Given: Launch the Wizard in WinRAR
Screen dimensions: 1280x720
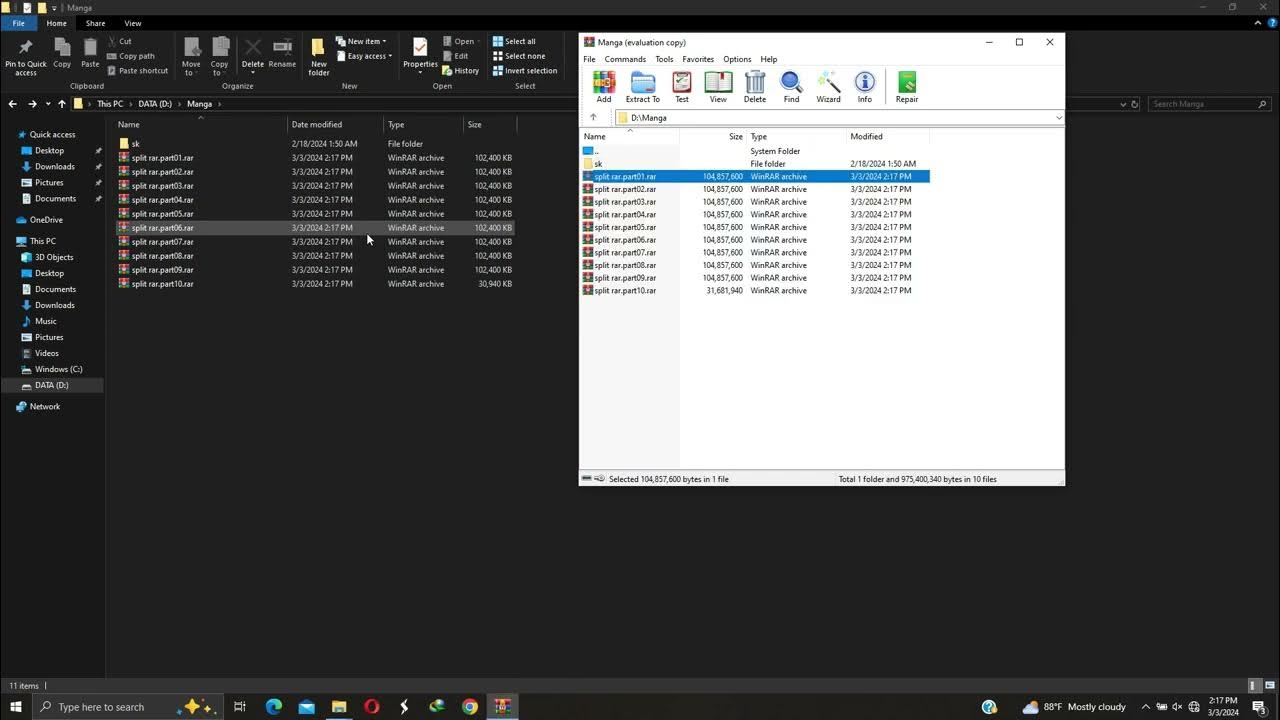Looking at the screenshot, I should coord(828,87).
